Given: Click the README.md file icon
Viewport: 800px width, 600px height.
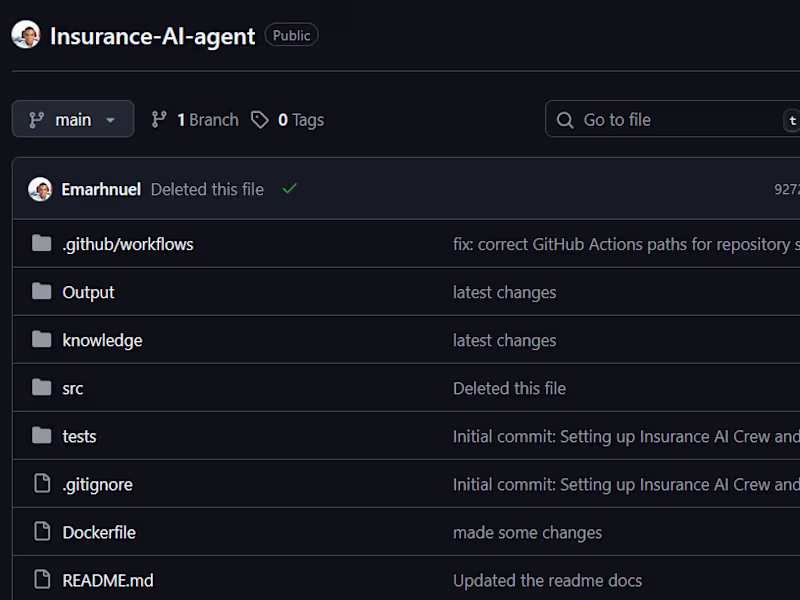Looking at the screenshot, I should 40,580.
